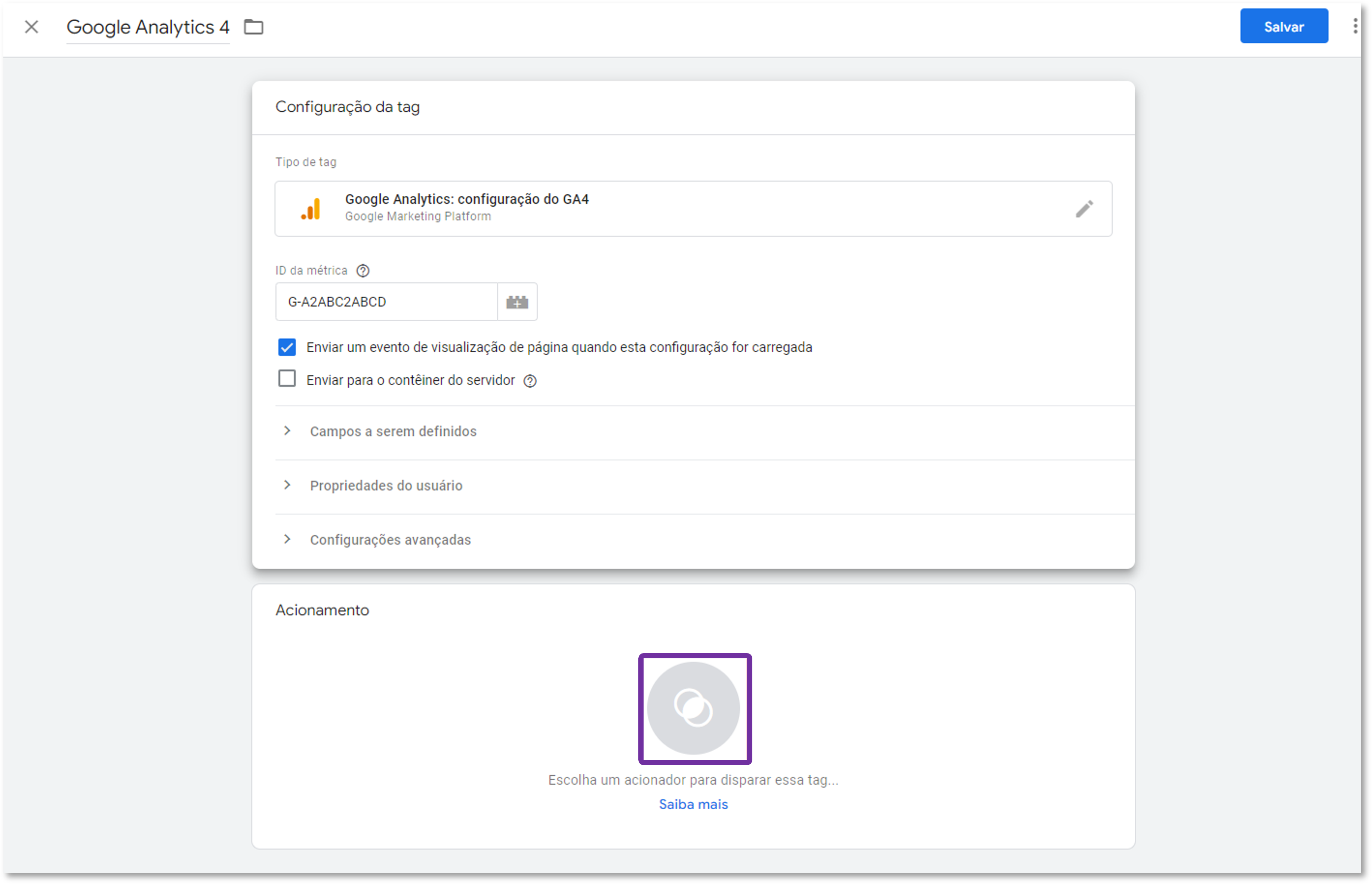Click the Tipo de tag label
Image resolution: width=1372 pixels, height=884 pixels.
pyautogui.click(x=306, y=162)
